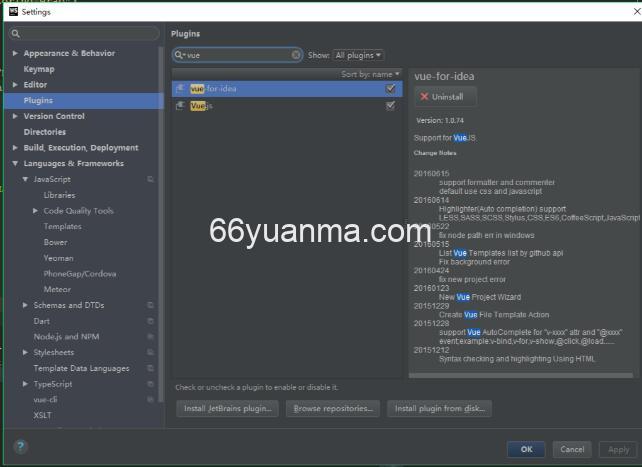
Task: Click the red X Uninstall icon
Action: pyautogui.click(x=424, y=97)
